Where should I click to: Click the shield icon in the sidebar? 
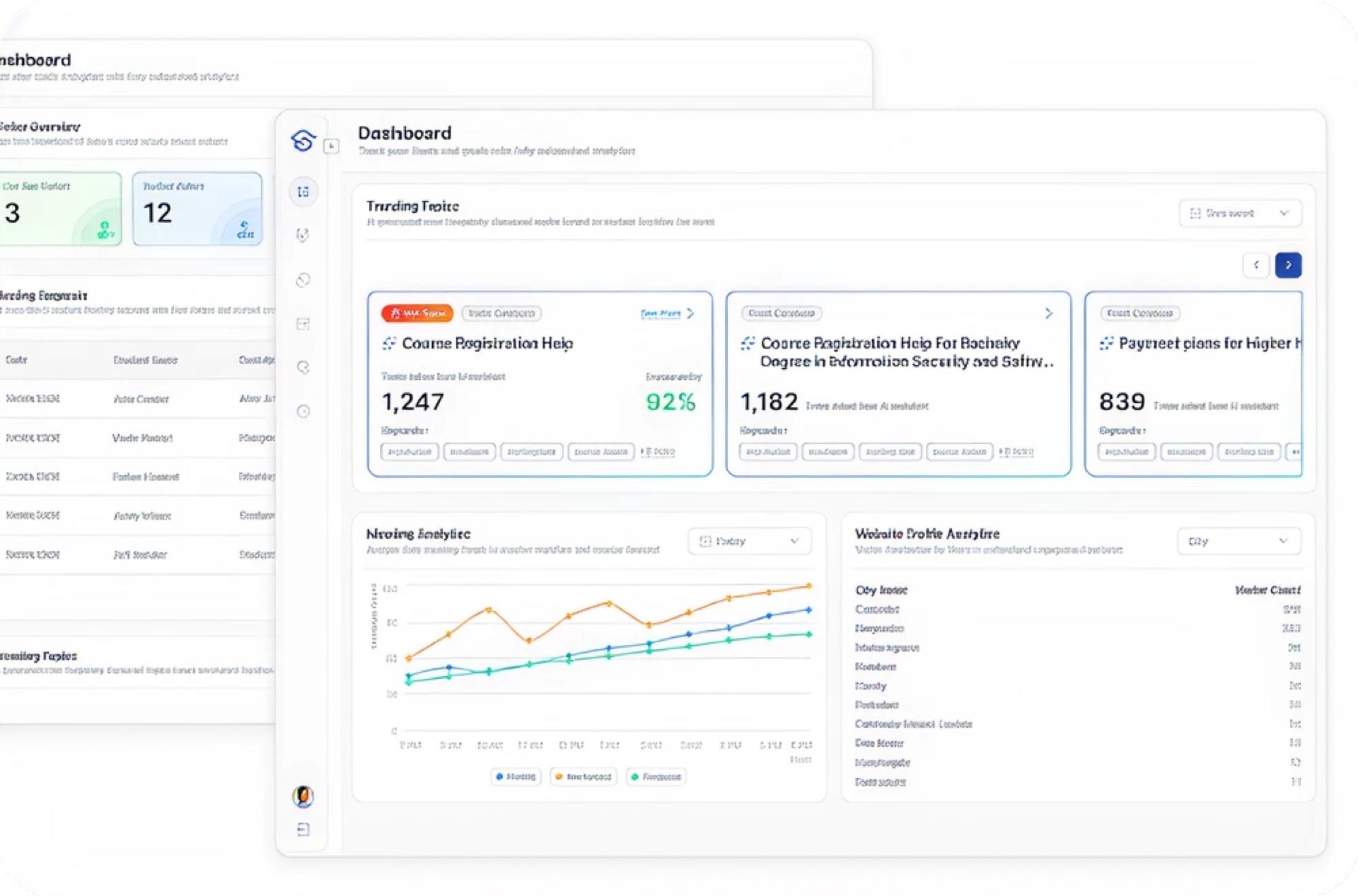(x=303, y=235)
